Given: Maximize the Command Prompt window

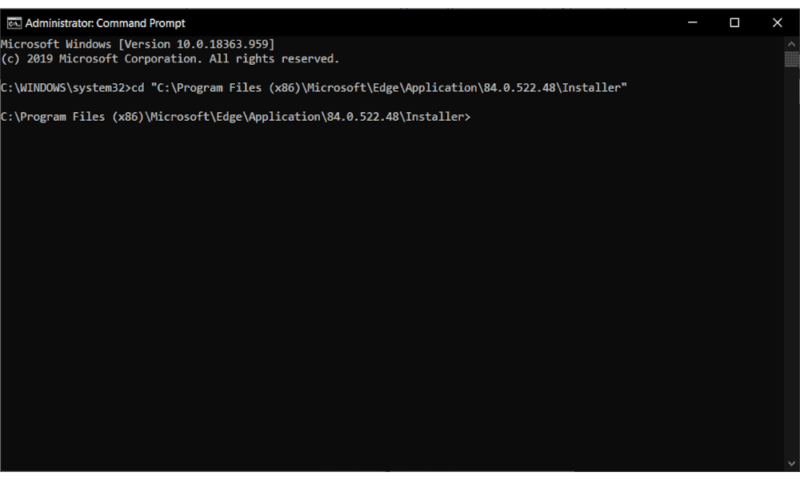Looking at the screenshot, I should tap(734, 22).
